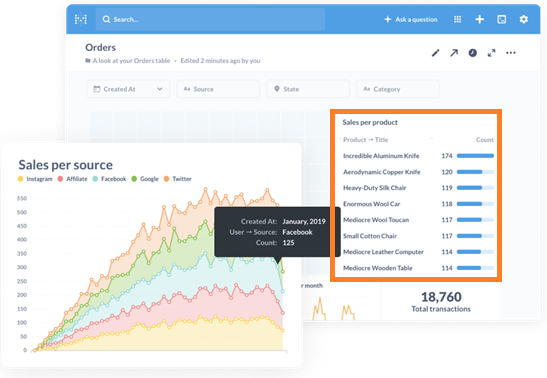
Task: Open the Category filter field
Action: 398,89
